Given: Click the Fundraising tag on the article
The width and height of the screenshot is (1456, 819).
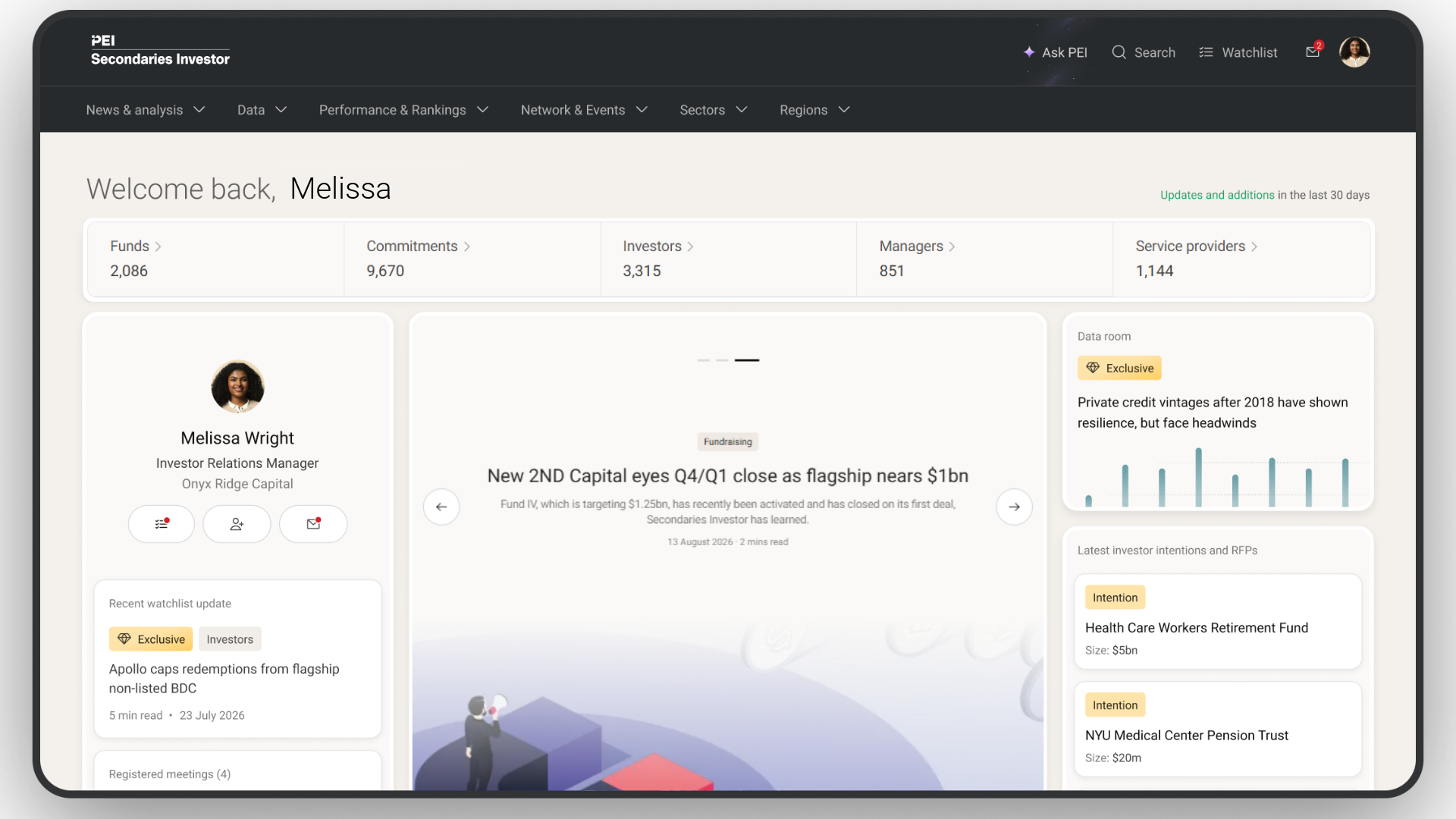Looking at the screenshot, I should pyautogui.click(x=728, y=442).
